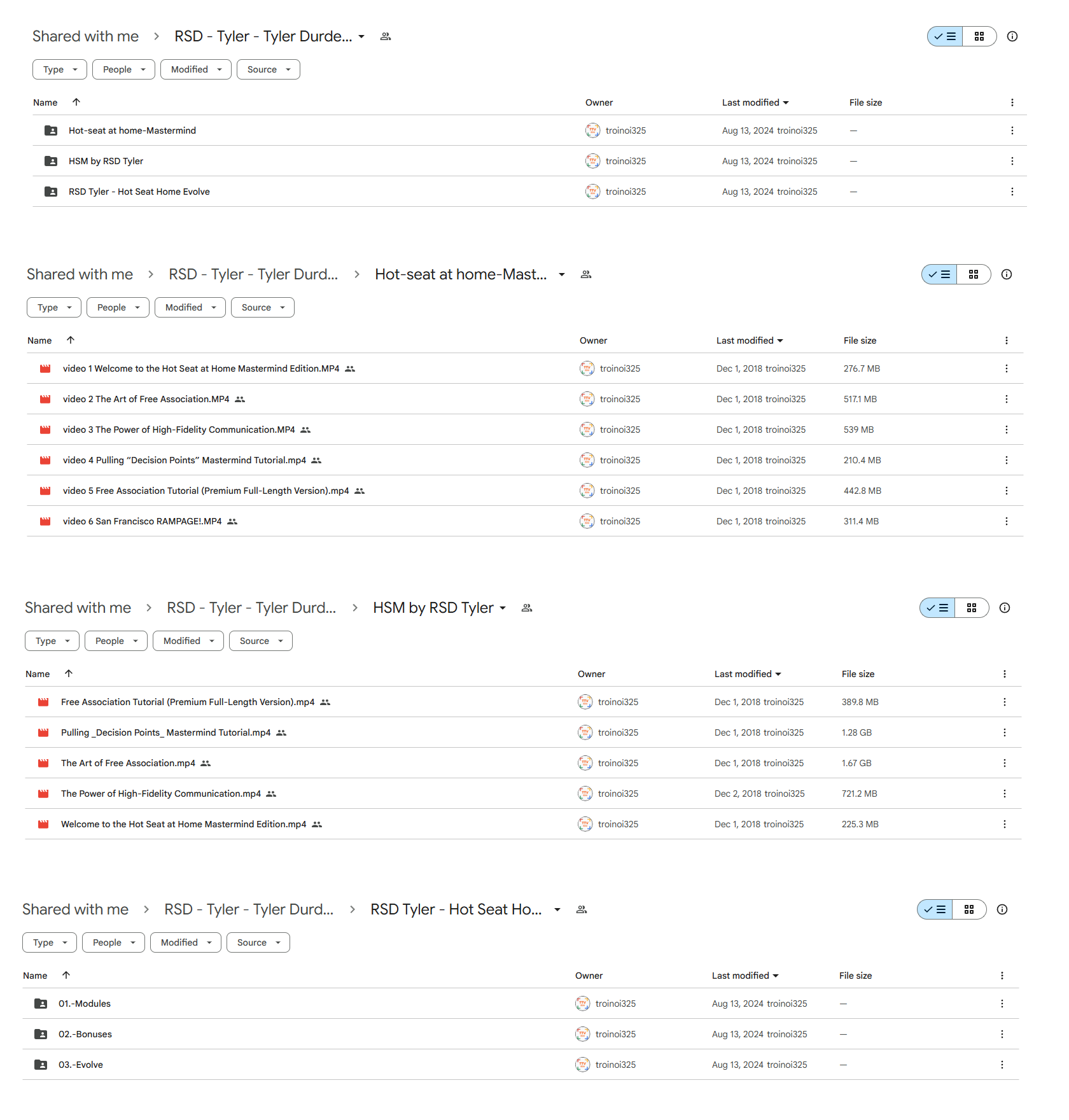Select The Power of High-Fidelity Communication.mp4 row
This screenshot has height=1120, width=1069.
coord(523,794)
